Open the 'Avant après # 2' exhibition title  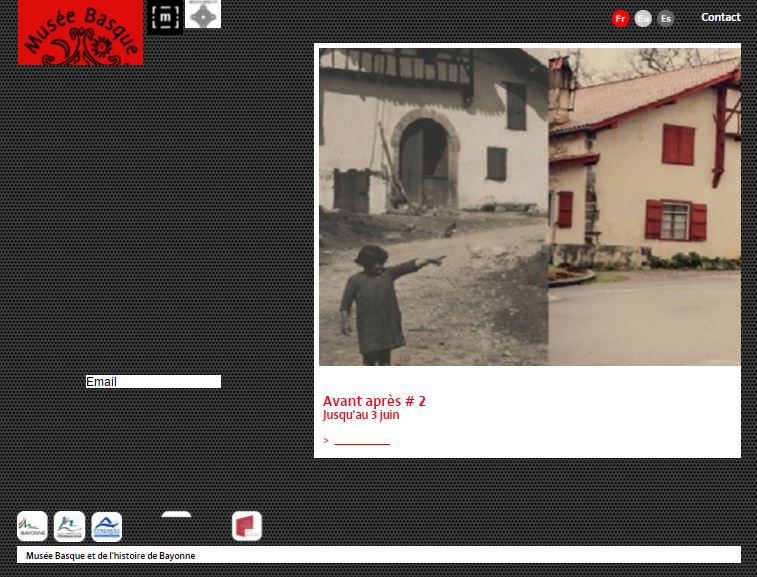[x=374, y=401]
